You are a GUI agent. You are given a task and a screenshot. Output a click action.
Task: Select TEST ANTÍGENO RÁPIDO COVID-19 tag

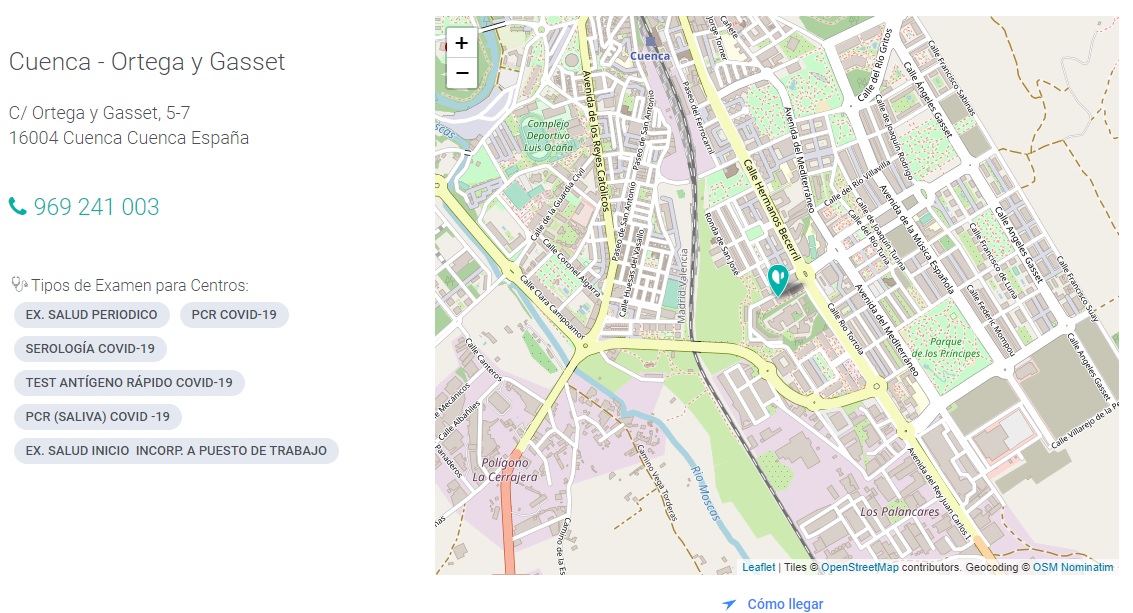(129, 383)
